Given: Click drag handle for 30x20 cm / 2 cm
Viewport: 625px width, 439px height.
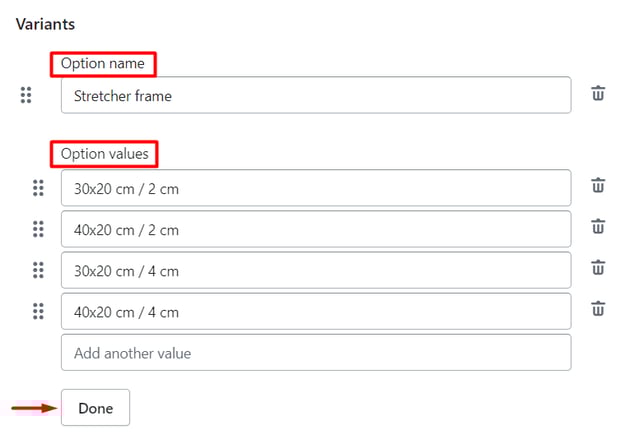Looking at the screenshot, I should [38, 188].
